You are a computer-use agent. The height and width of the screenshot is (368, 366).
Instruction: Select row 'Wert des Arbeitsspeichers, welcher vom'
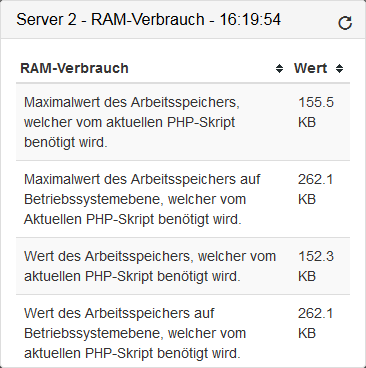tap(183, 266)
